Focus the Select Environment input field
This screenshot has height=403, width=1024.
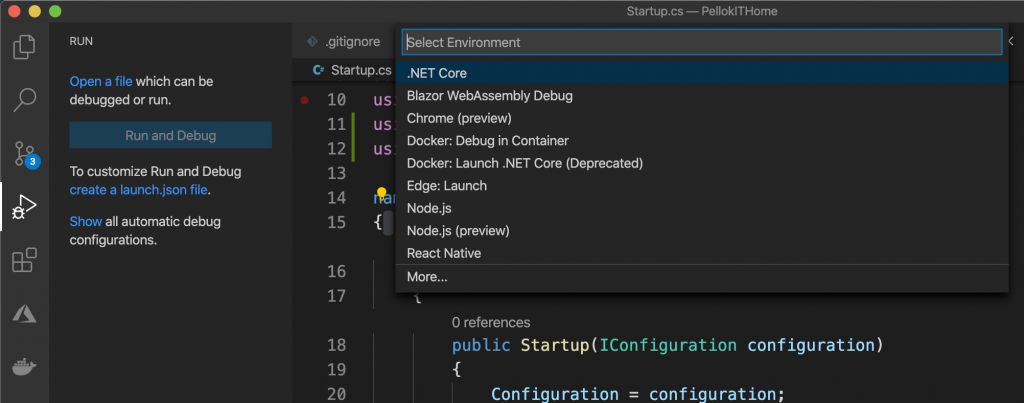pos(700,43)
